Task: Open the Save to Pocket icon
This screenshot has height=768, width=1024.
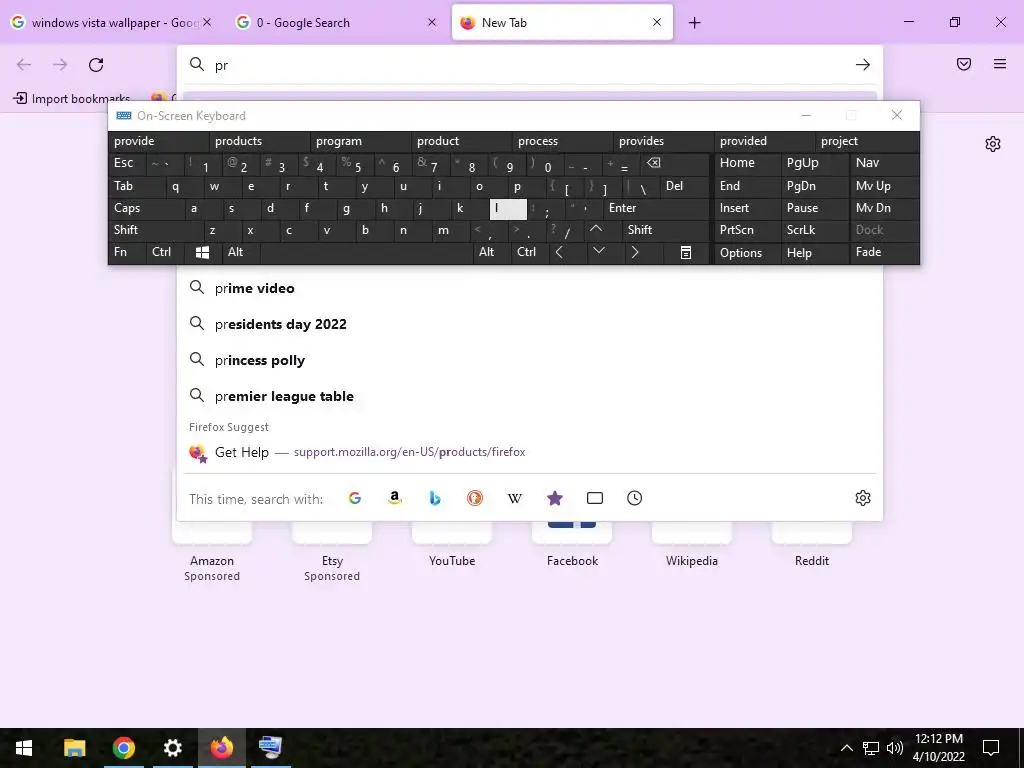Action: pyautogui.click(x=964, y=64)
